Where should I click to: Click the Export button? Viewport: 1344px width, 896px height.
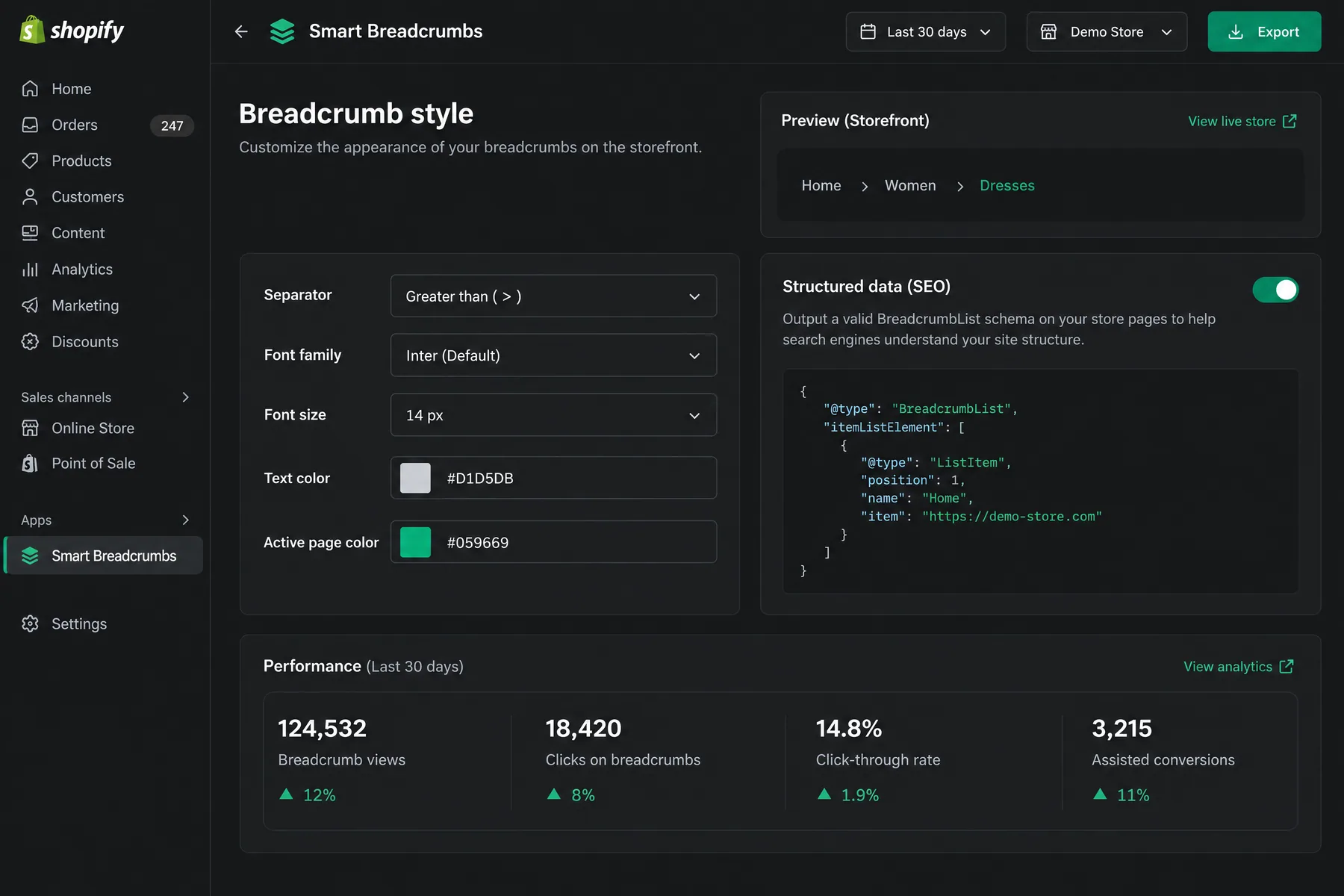point(1264,31)
